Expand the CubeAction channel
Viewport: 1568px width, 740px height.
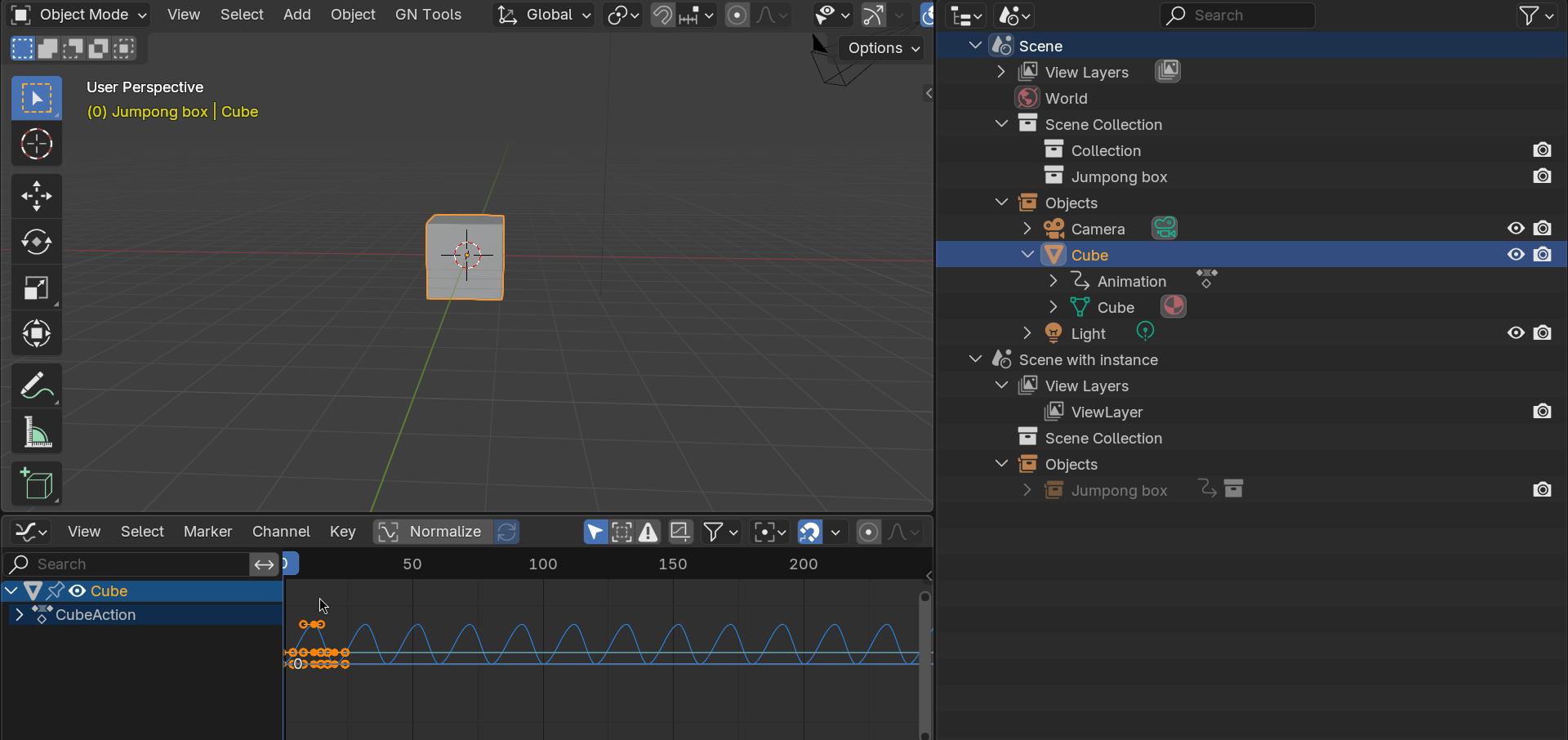click(x=19, y=614)
